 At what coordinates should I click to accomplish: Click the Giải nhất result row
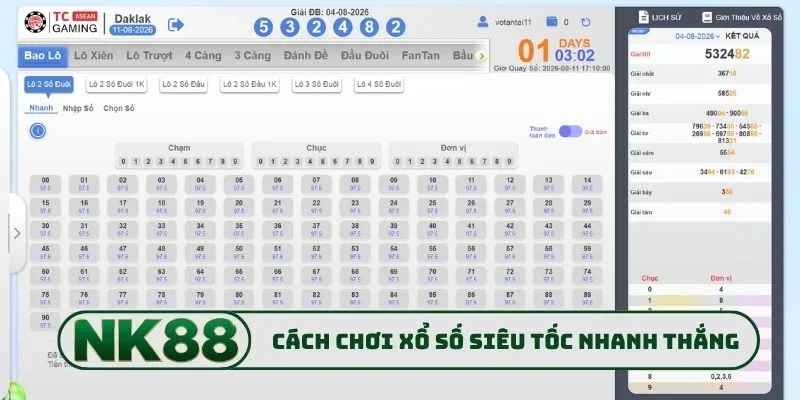pos(699,74)
